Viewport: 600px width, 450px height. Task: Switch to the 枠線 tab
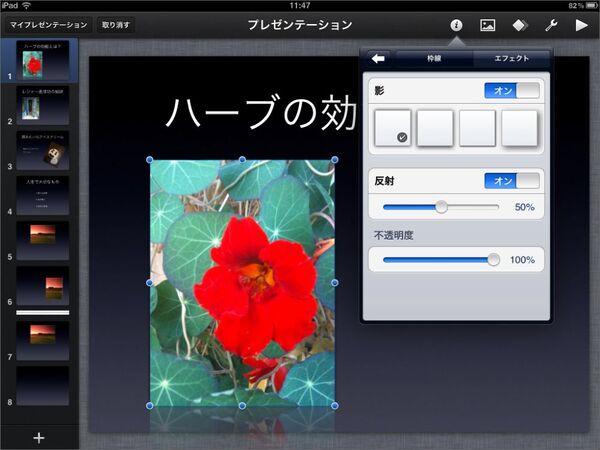[x=434, y=59]
